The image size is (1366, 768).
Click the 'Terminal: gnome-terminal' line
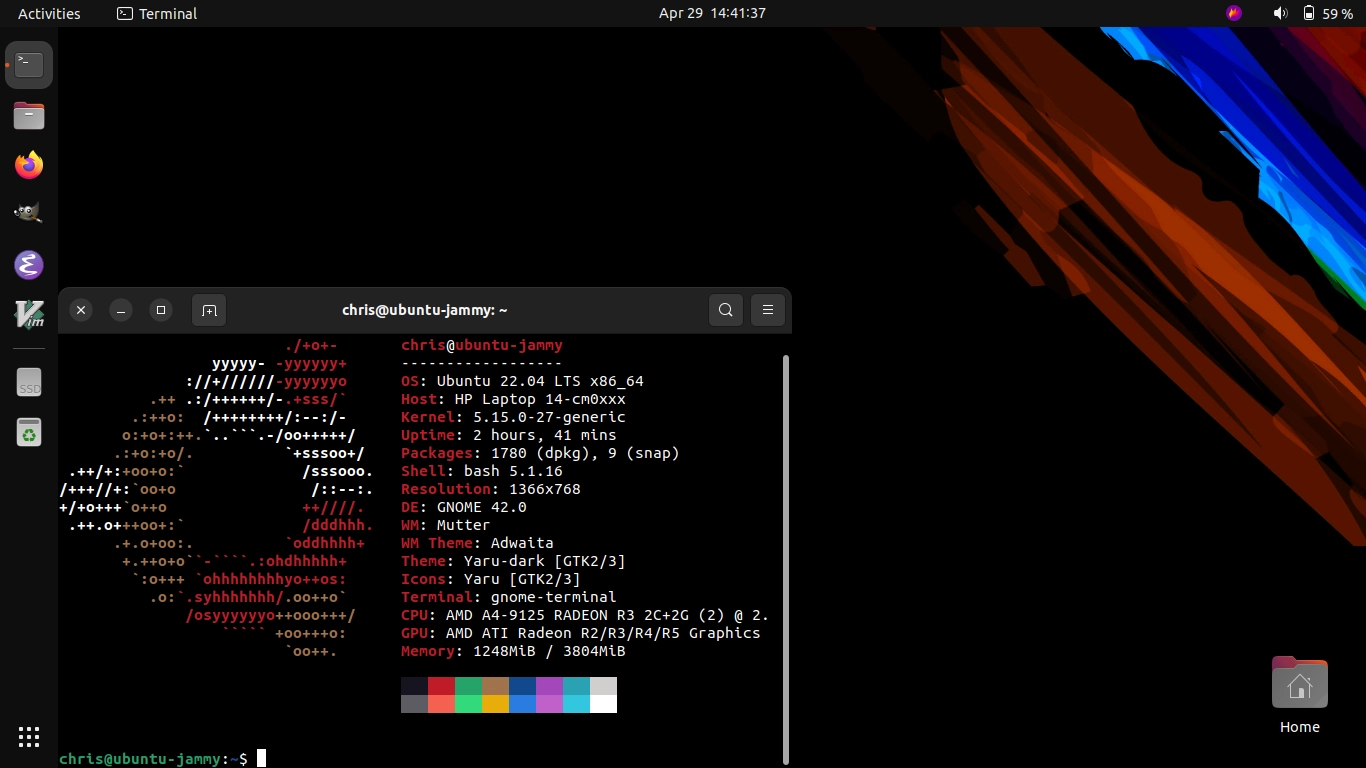tap(509, 597)
